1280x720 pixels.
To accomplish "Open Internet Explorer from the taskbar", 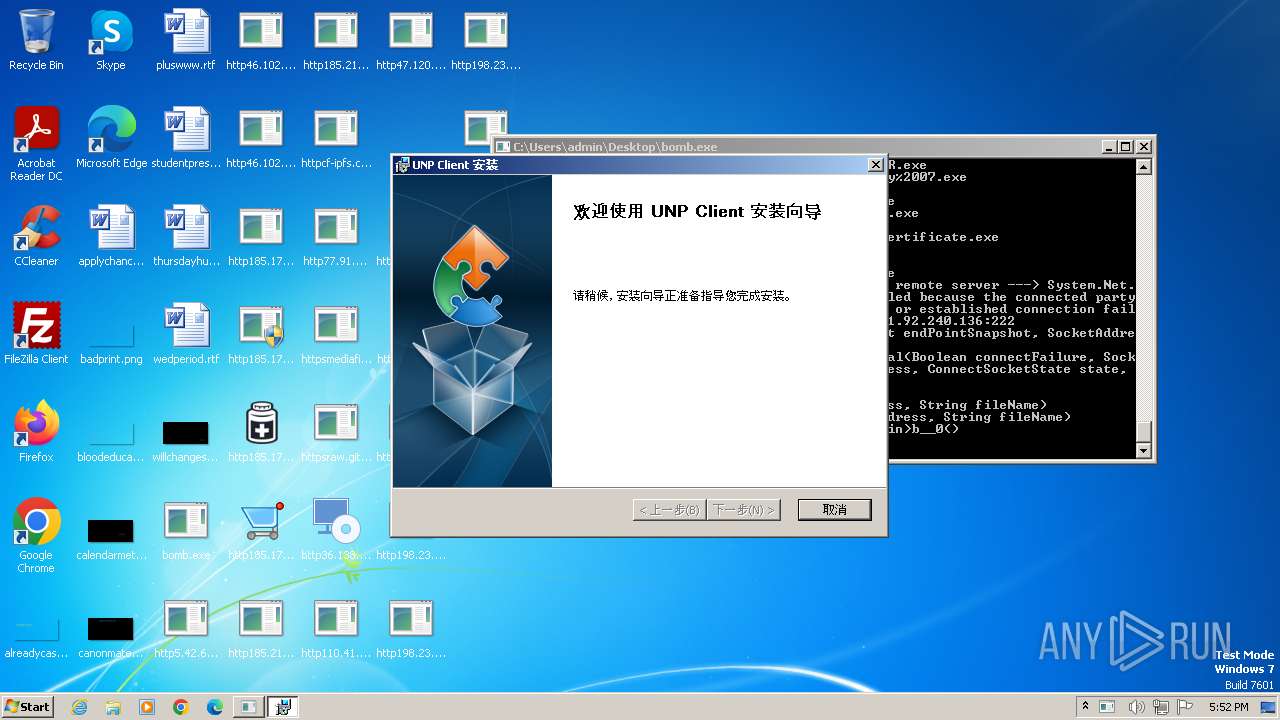I will point(79,707).
